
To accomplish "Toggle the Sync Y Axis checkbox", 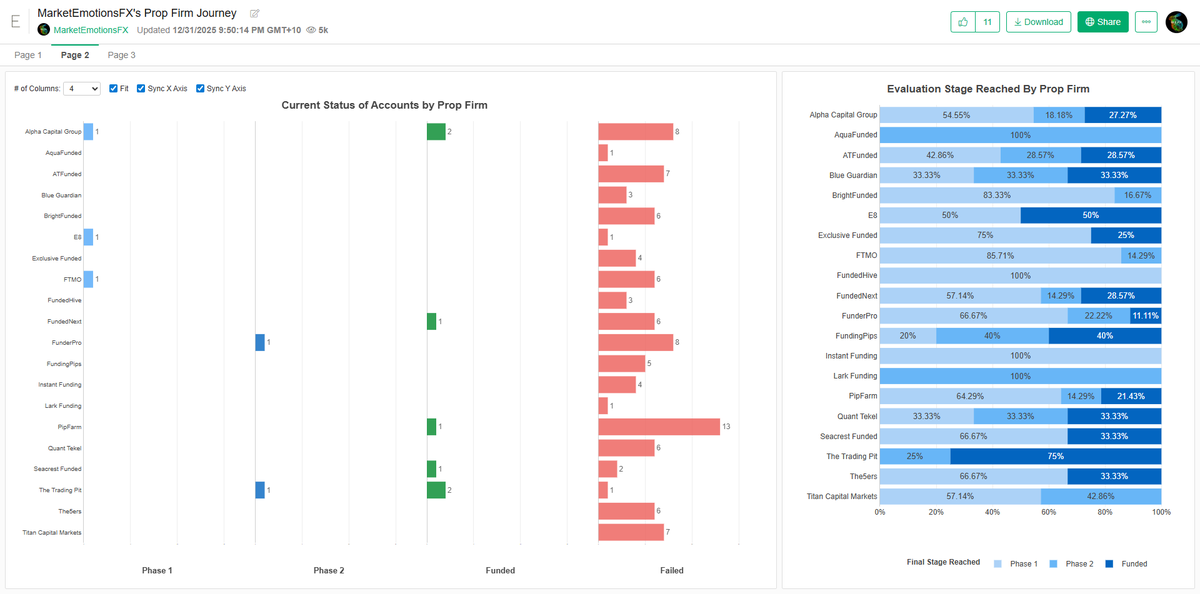I will [x=199, y=88].
